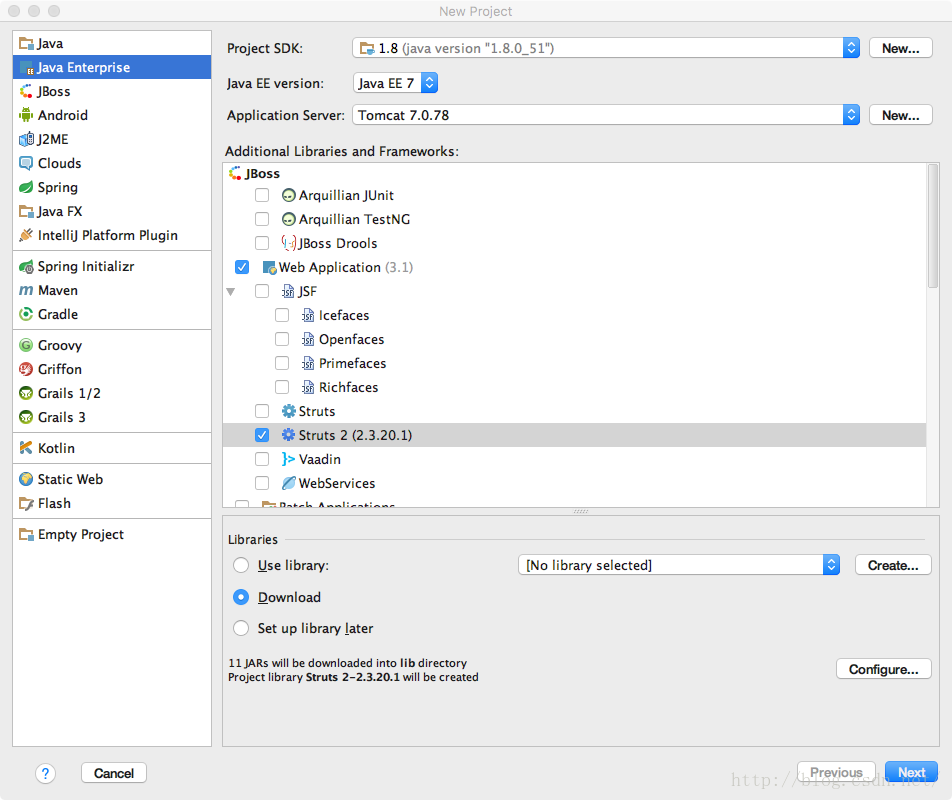
Task: Select Java Enterprise project category
Action: (112, 67)
